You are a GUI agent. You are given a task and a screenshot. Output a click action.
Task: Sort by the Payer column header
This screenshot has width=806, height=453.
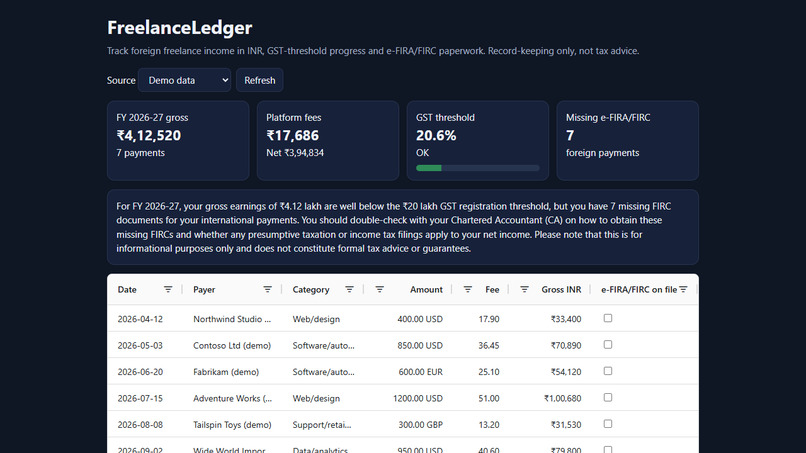point(204,289)
